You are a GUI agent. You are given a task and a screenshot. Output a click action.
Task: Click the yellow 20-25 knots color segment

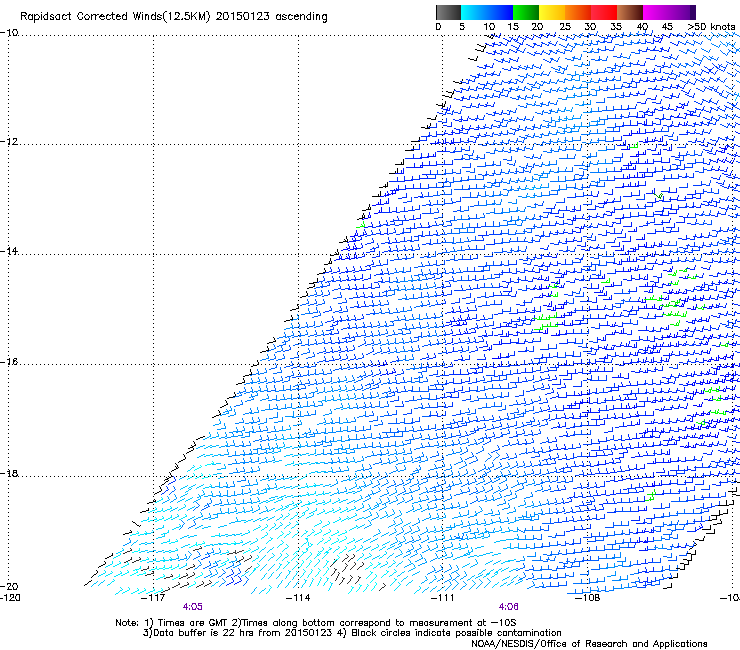pos(552,12)
